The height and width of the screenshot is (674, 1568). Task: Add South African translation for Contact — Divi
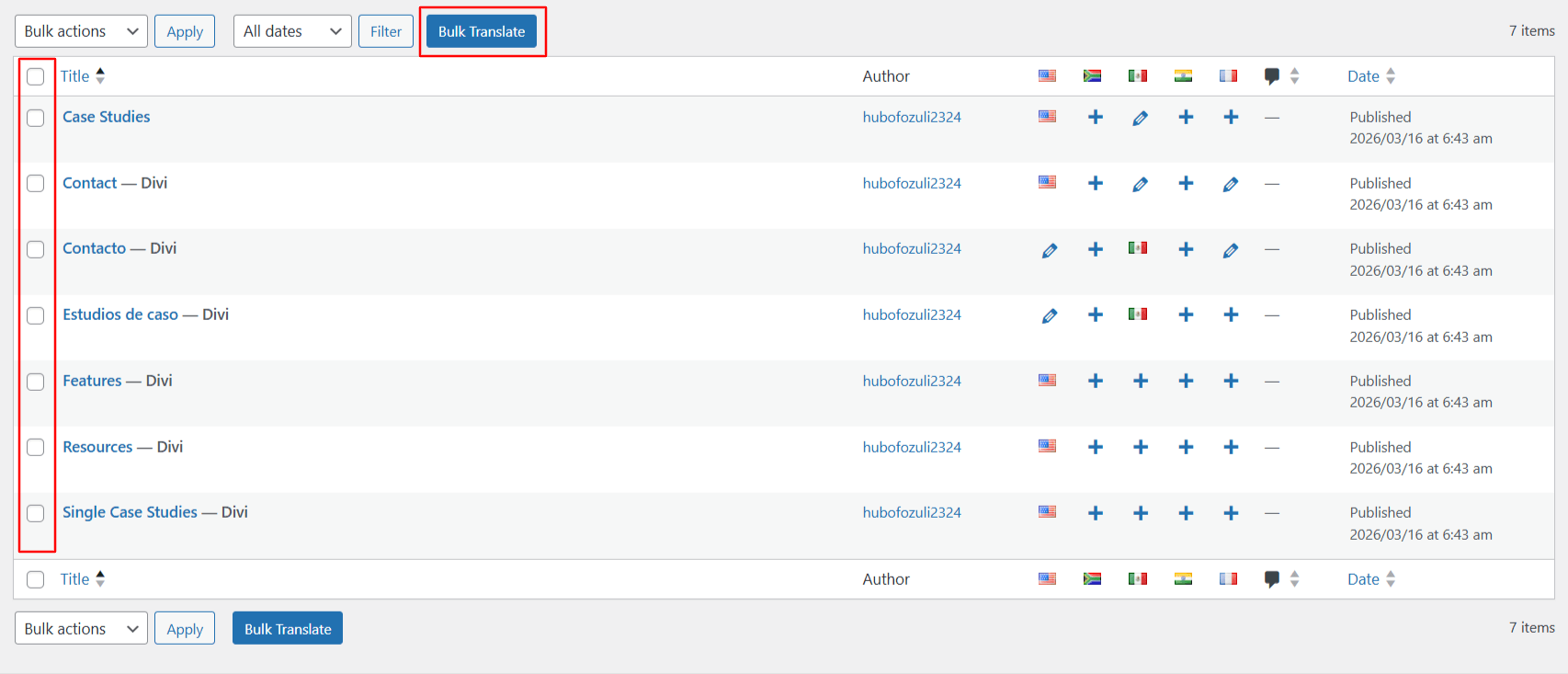pyautogui.click(x=1095, y=183)
